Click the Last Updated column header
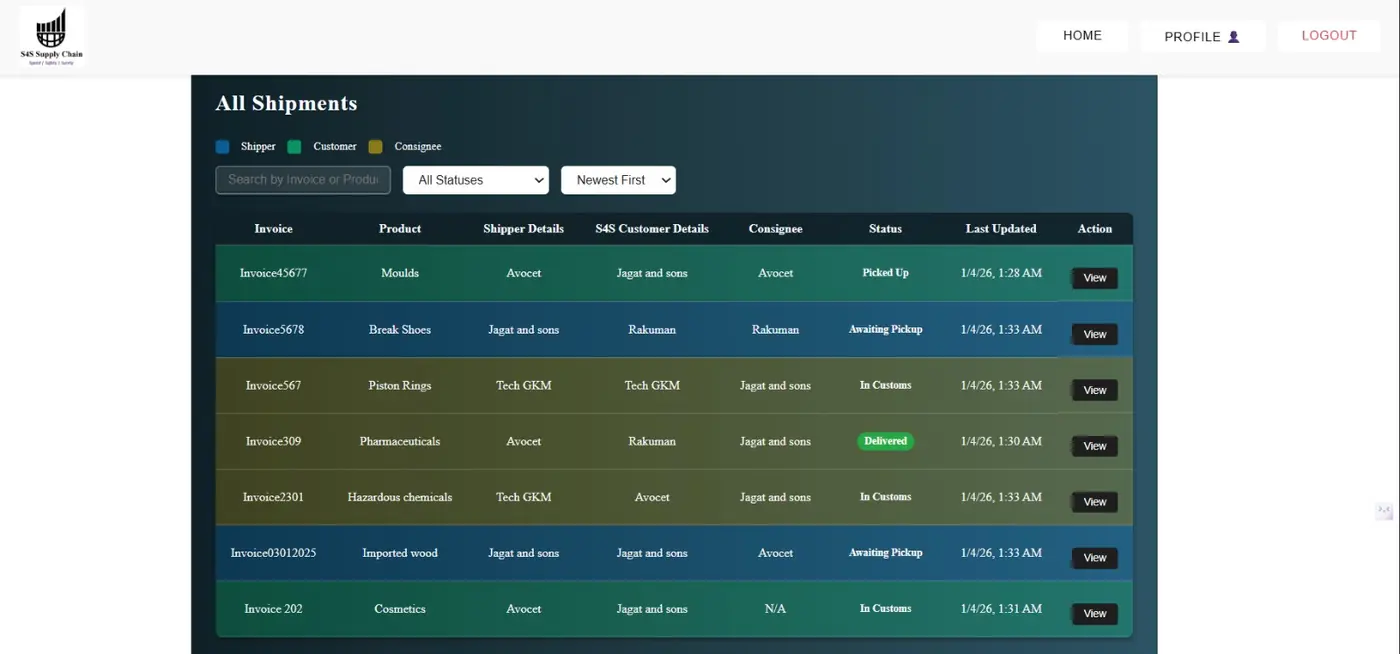 1001,229
